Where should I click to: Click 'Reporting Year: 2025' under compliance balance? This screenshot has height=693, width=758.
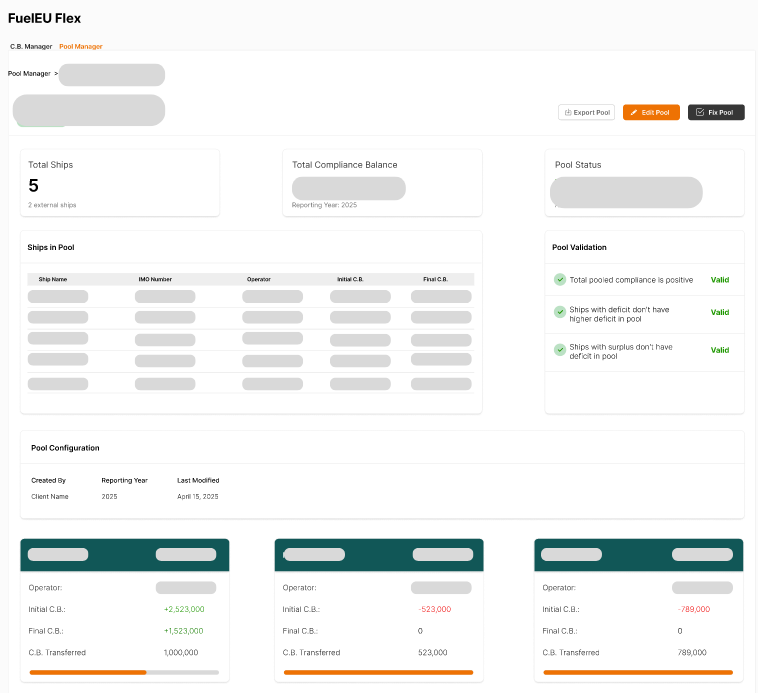pos(324,205)
